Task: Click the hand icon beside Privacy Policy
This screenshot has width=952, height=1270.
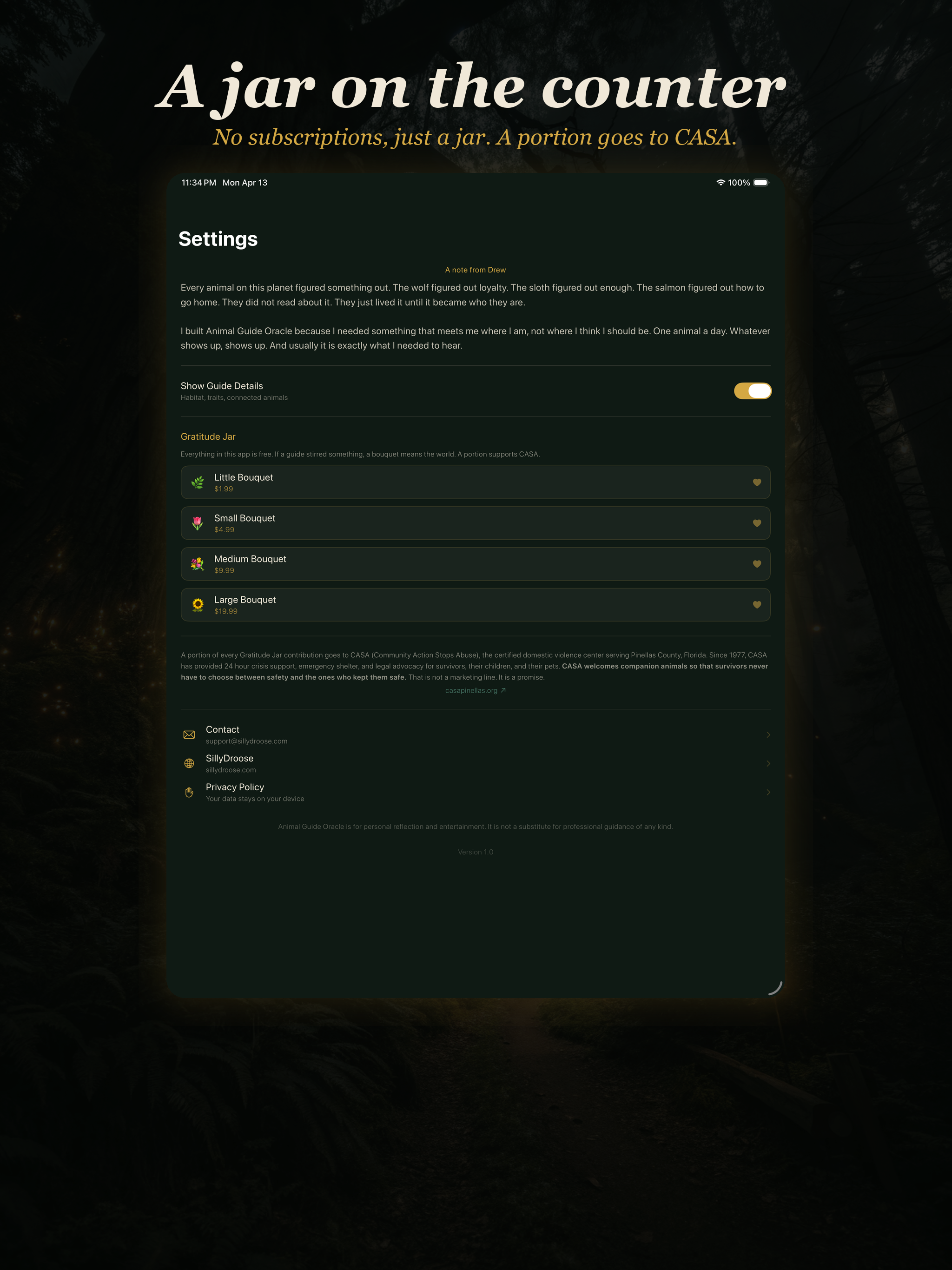Action: [189, 792]
